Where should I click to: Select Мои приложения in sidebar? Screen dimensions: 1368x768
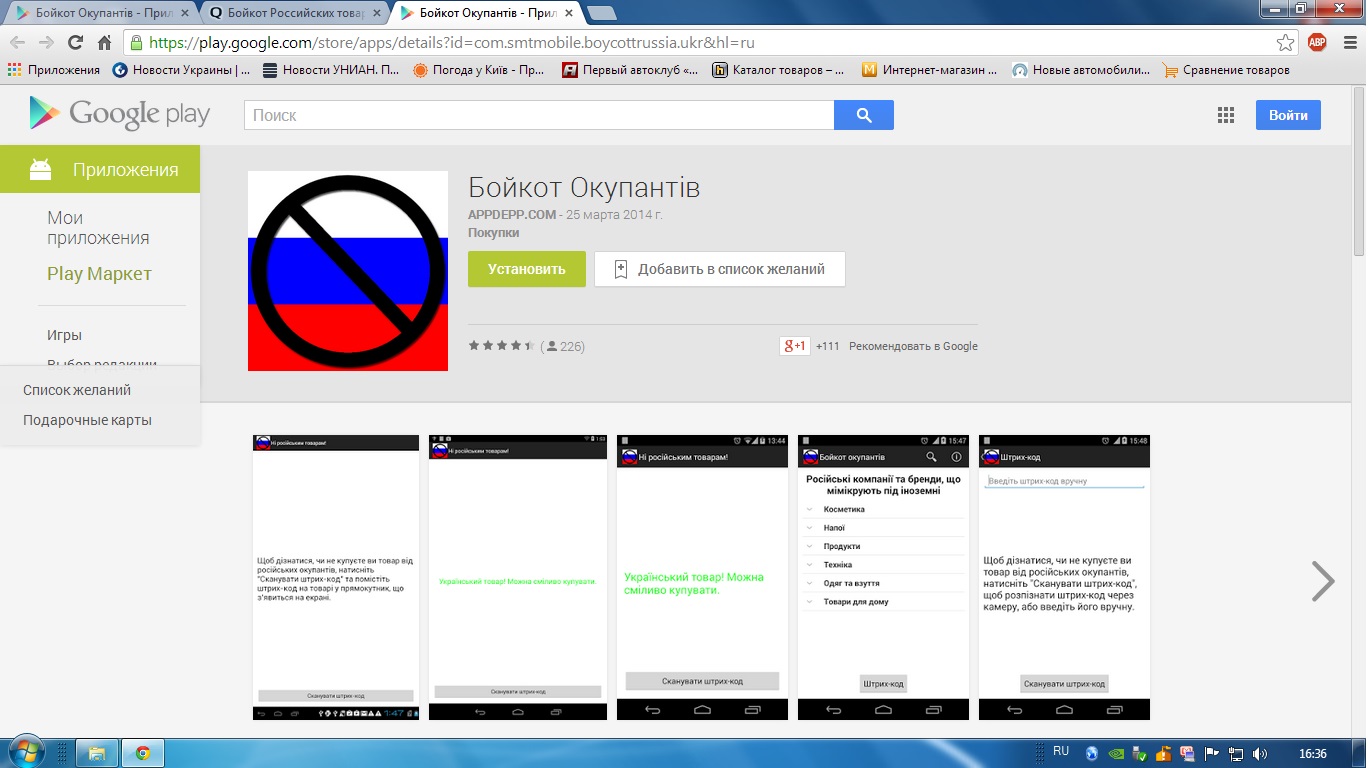tap(98, 228)
